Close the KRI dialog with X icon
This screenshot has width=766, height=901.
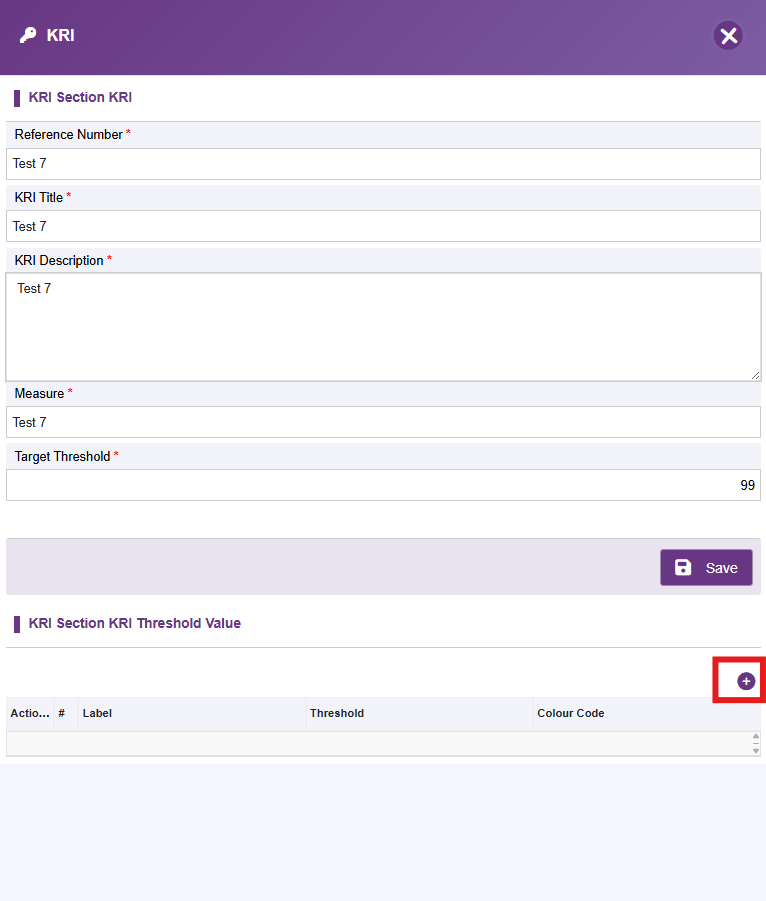[728, 36]
